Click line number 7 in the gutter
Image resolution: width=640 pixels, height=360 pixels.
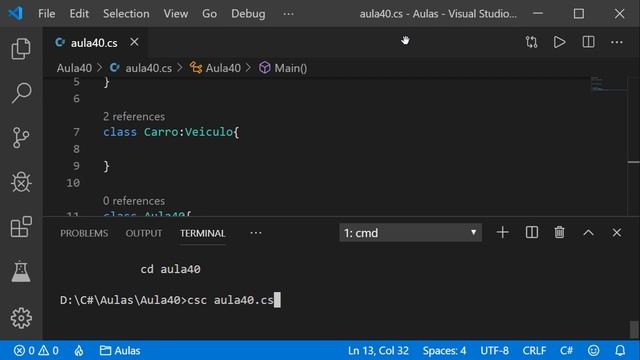[76, 132]
